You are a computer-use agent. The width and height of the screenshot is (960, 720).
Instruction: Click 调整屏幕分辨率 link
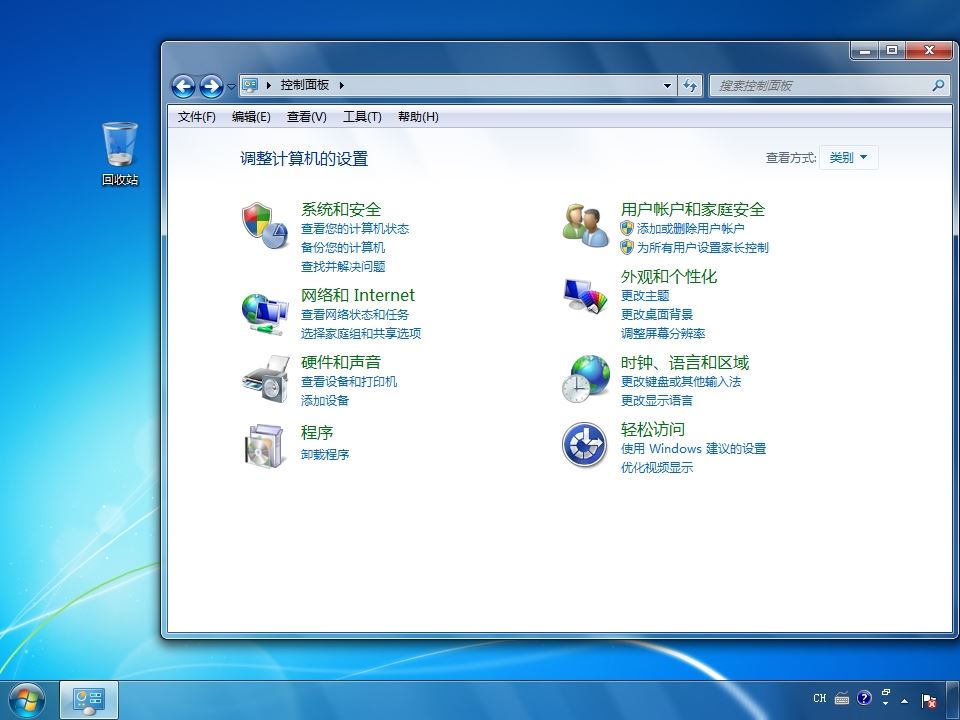(x=663, y=334)
